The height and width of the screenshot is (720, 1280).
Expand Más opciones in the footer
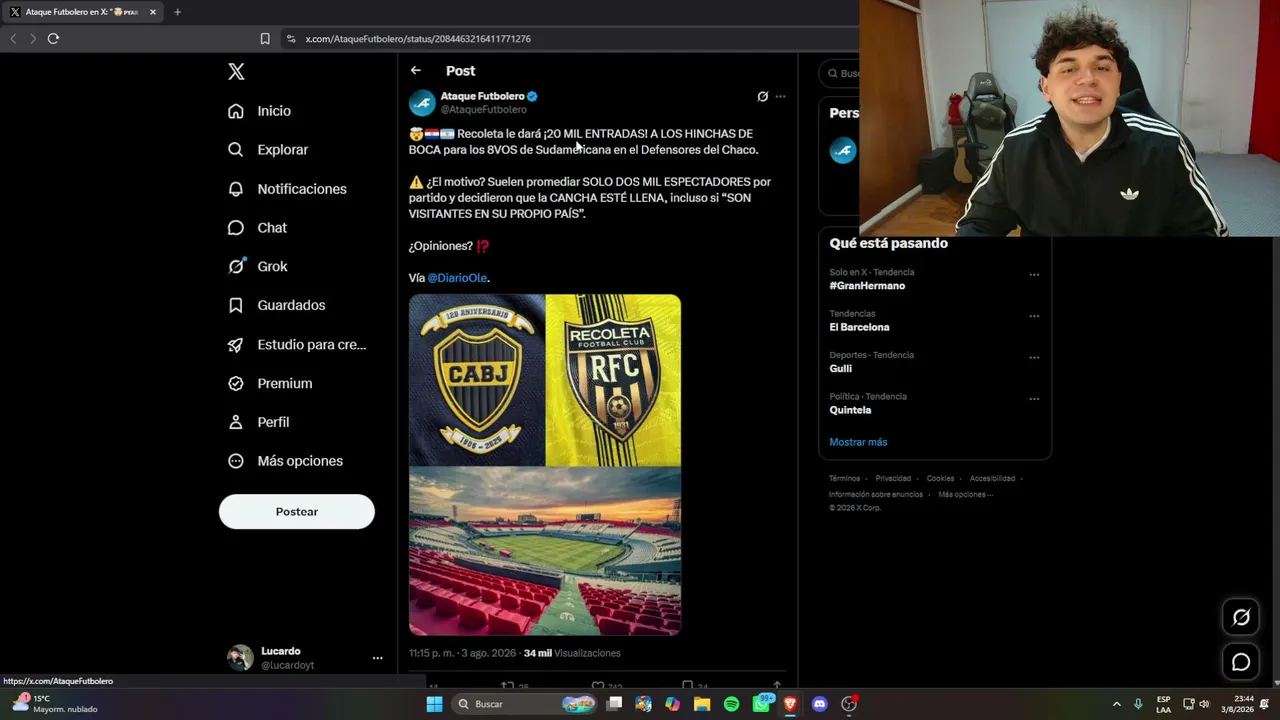pyautogui.click(x=965, y=494)
